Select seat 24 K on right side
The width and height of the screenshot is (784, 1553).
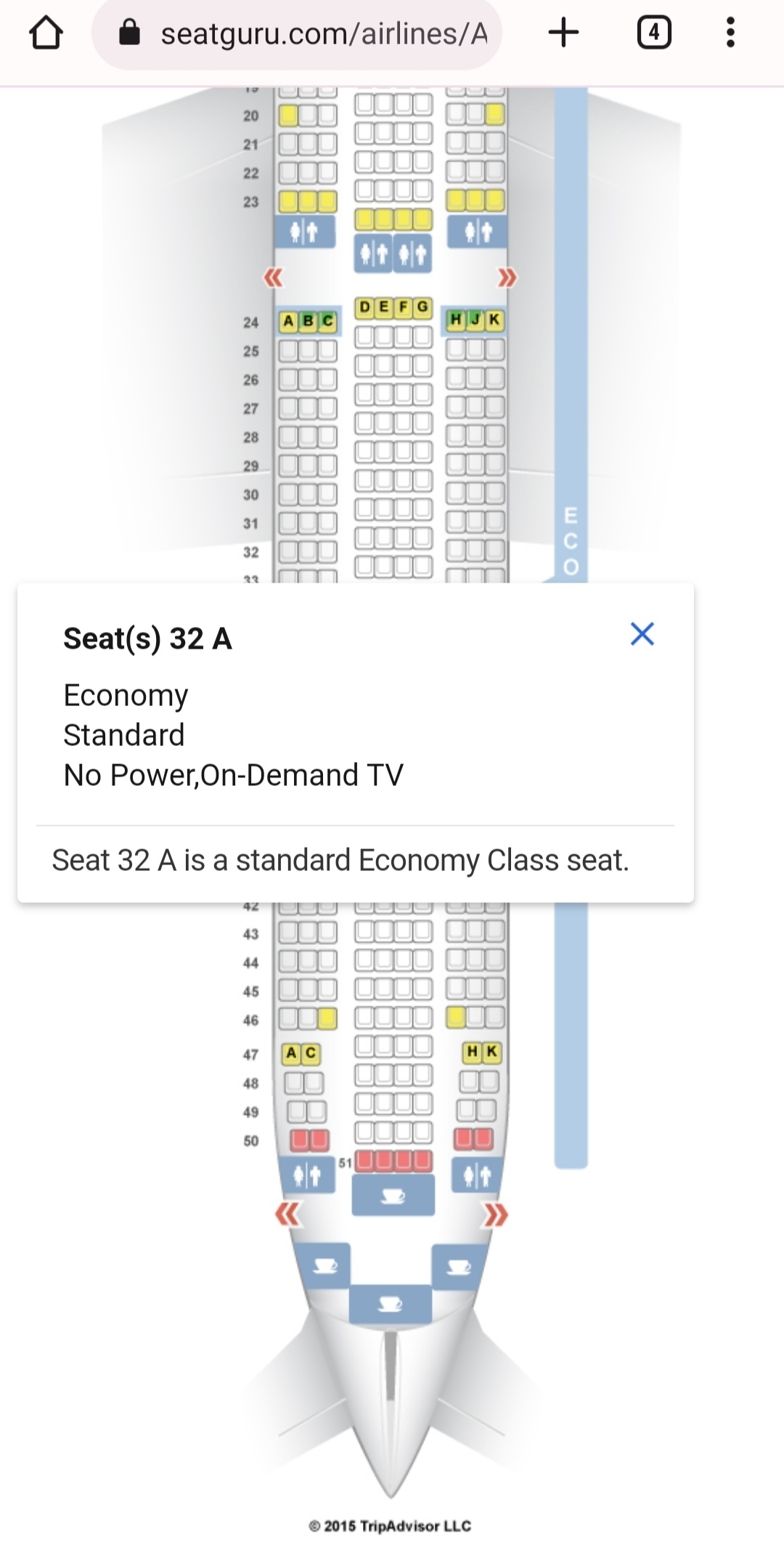(x=494, y=320)
